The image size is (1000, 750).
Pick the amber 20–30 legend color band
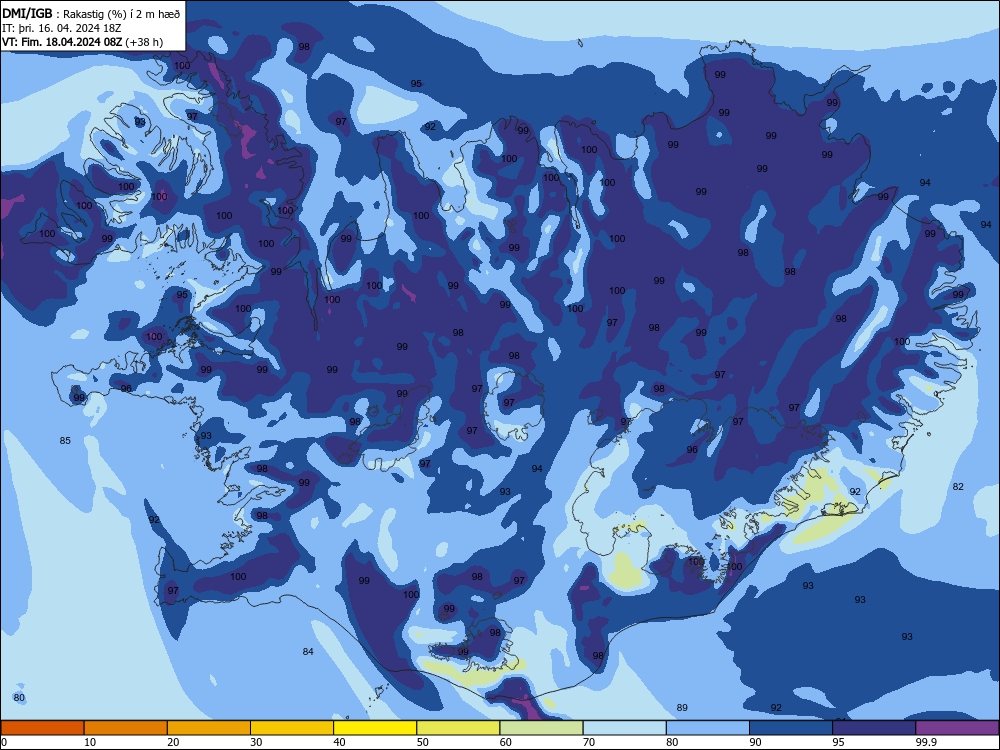[209, 728]
